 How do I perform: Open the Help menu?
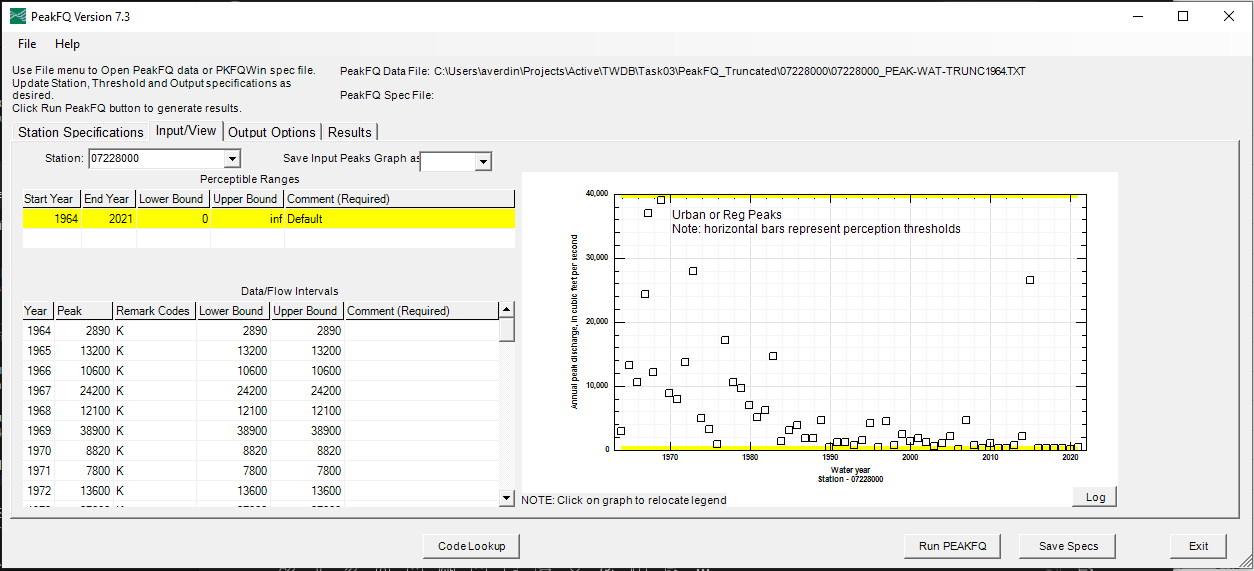pyautogui.click(x=67, y=44)
